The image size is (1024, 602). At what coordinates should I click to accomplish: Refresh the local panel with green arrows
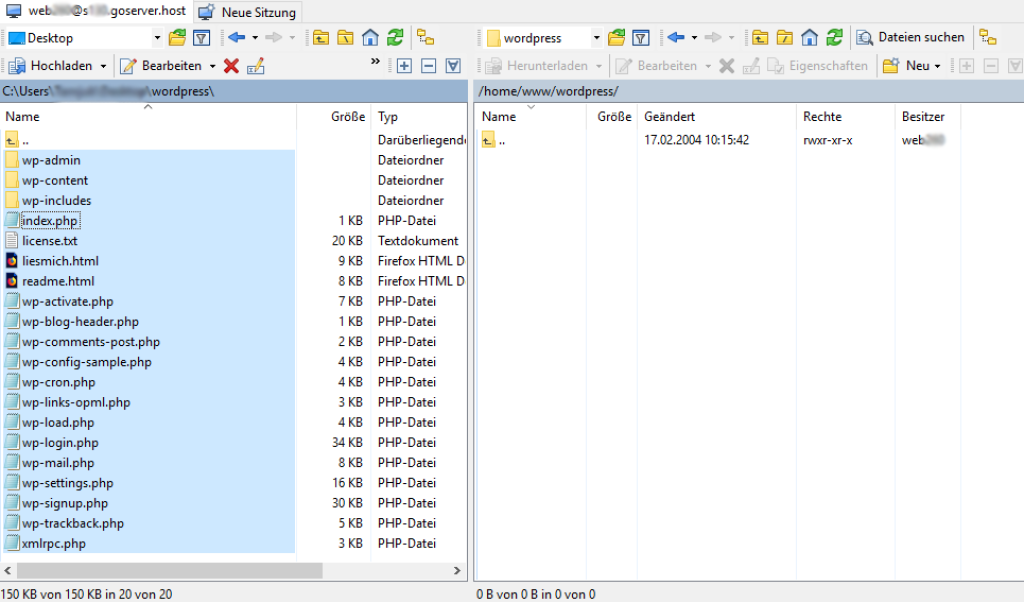coord(395,38)
